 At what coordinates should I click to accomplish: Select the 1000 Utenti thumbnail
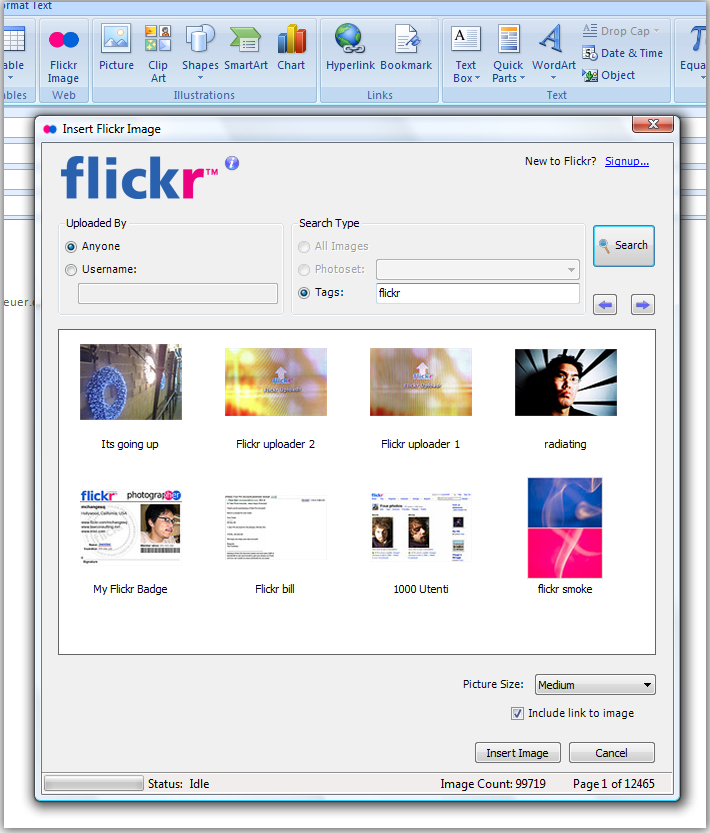coord(421,526)
